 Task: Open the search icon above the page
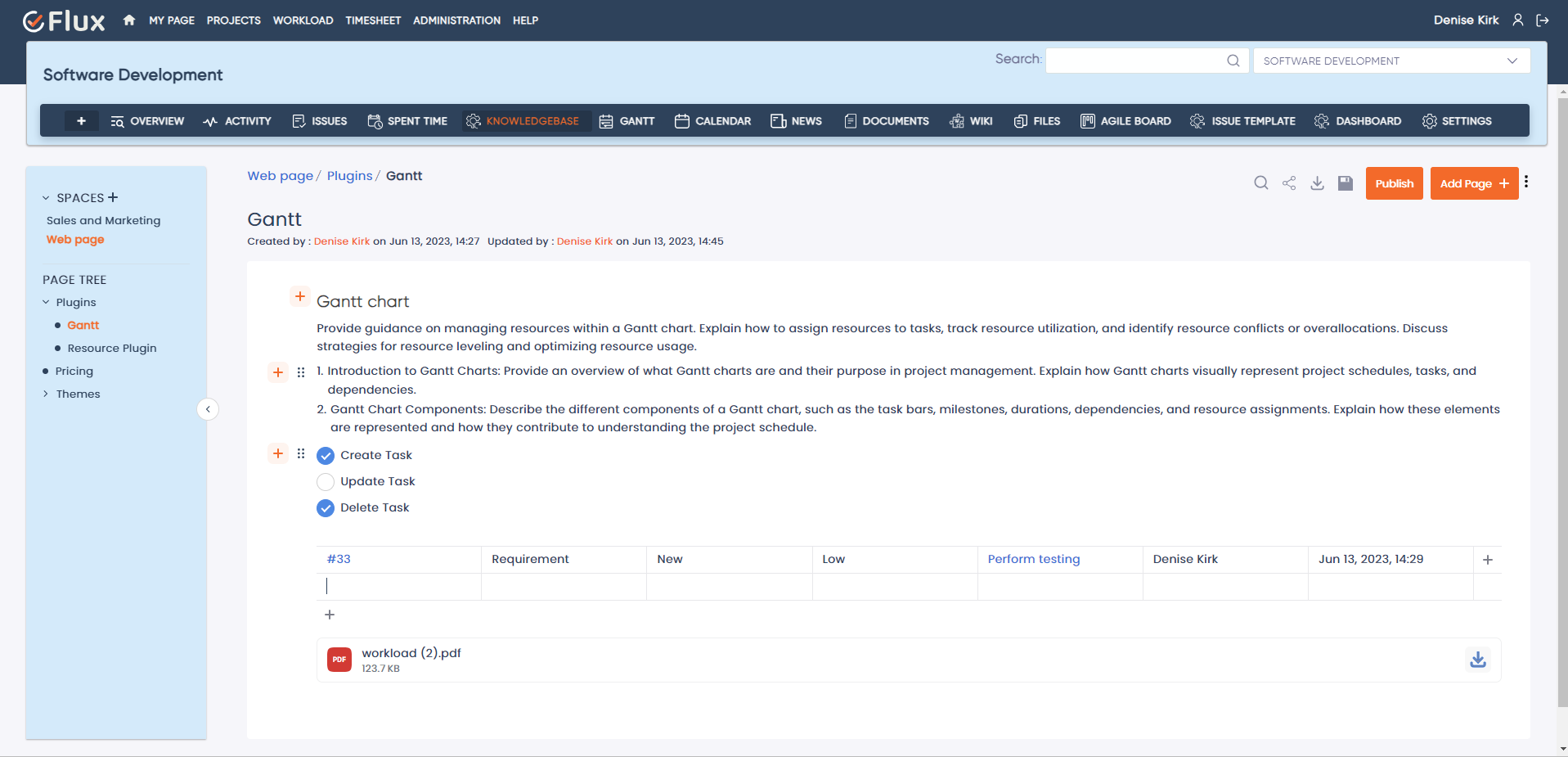point(1261,183)
